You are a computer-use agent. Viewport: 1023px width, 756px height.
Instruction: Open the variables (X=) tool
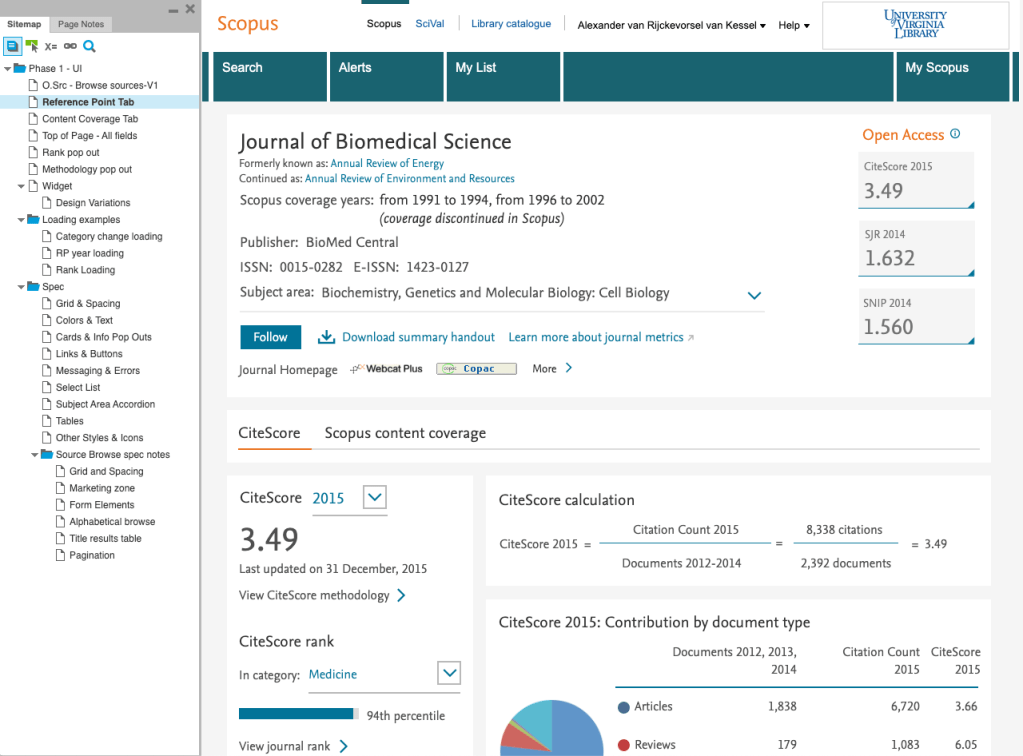(50, 46)
